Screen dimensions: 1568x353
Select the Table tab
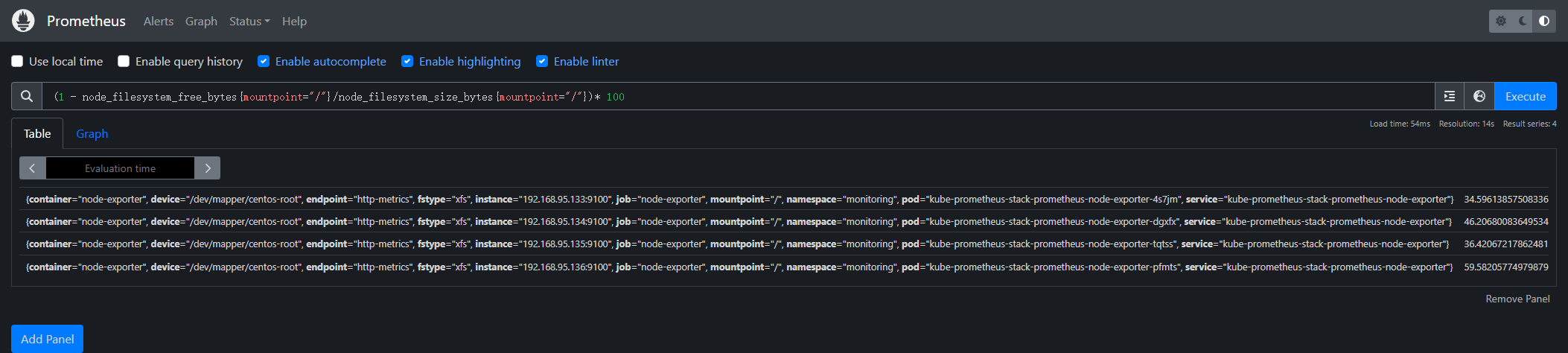37,133
